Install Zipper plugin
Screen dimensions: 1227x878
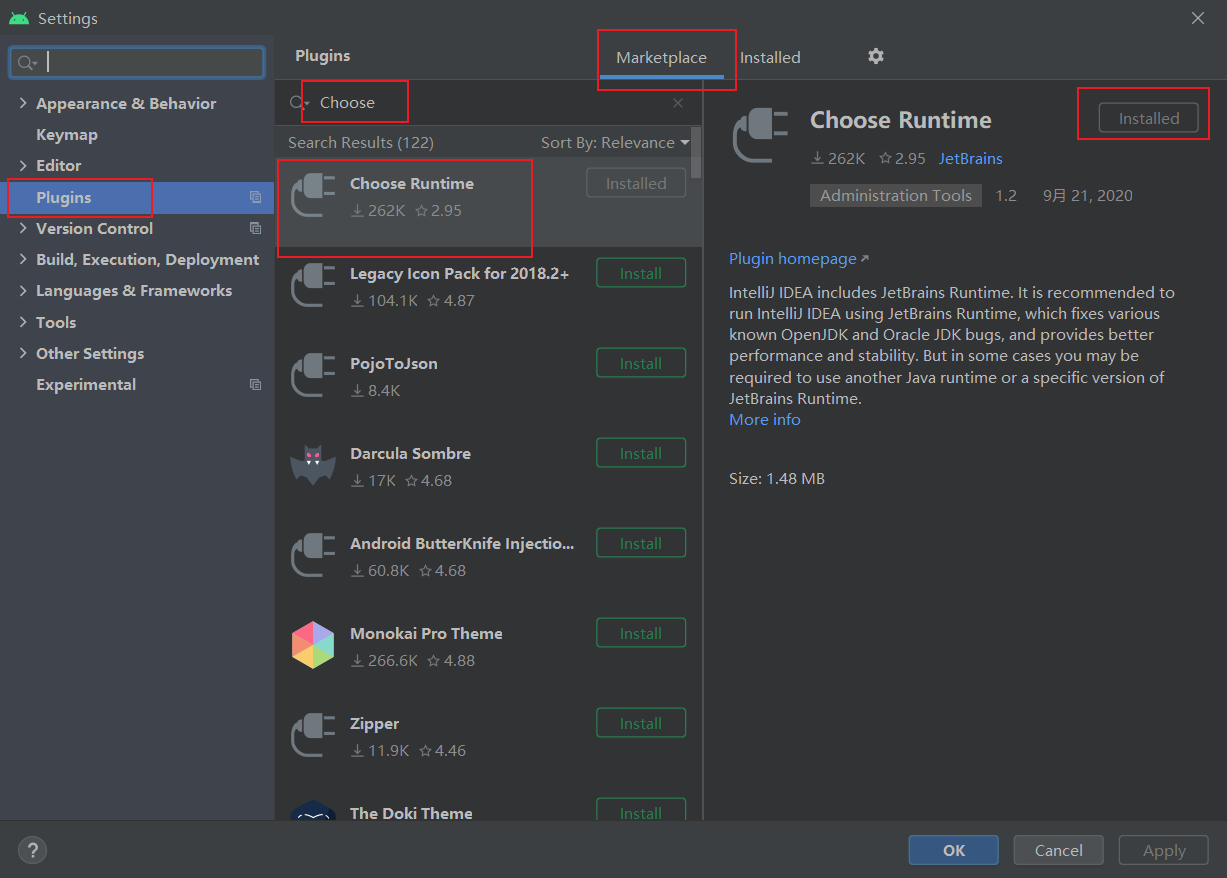tap(641, 723)
